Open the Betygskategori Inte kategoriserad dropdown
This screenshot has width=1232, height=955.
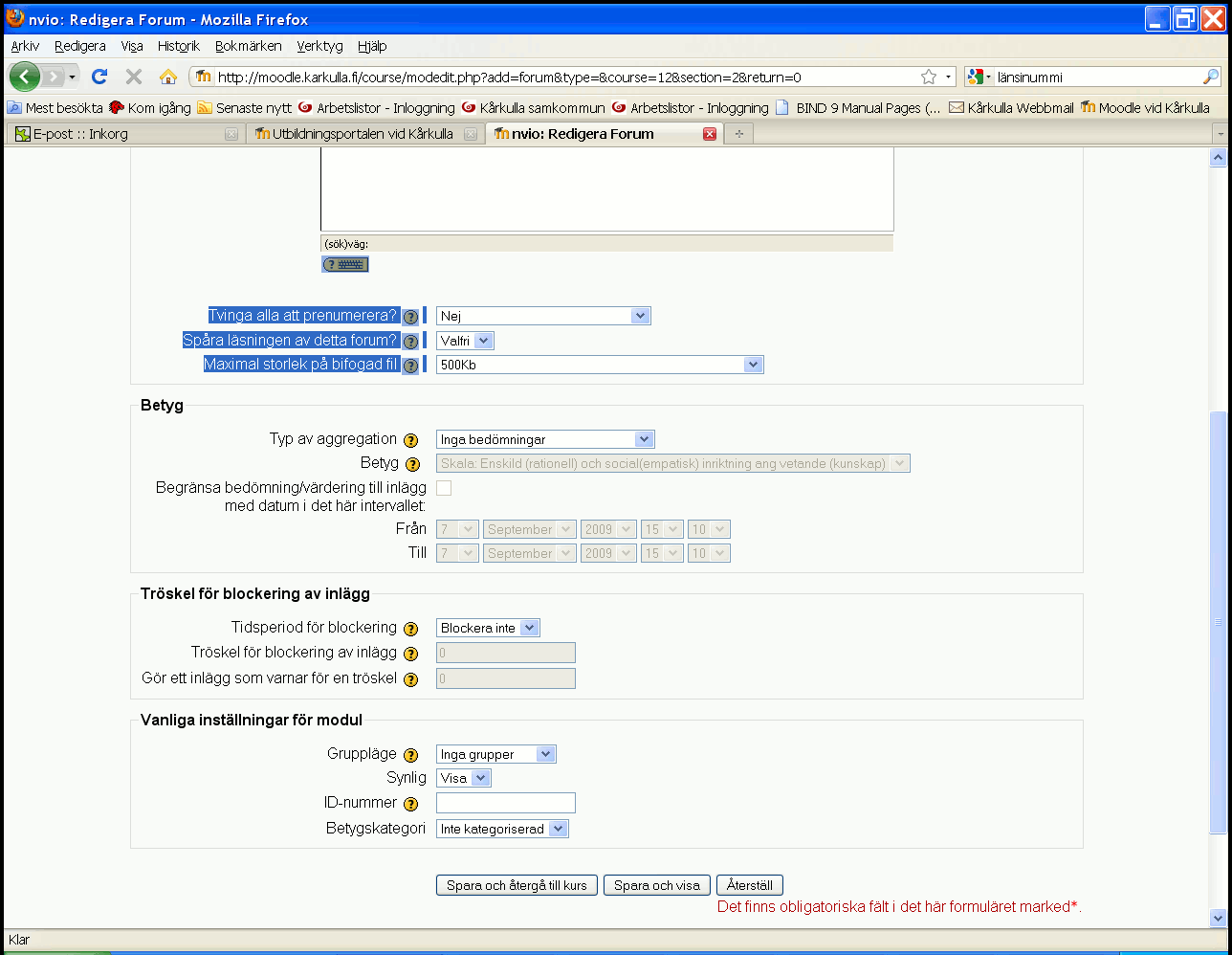(502, 829)
